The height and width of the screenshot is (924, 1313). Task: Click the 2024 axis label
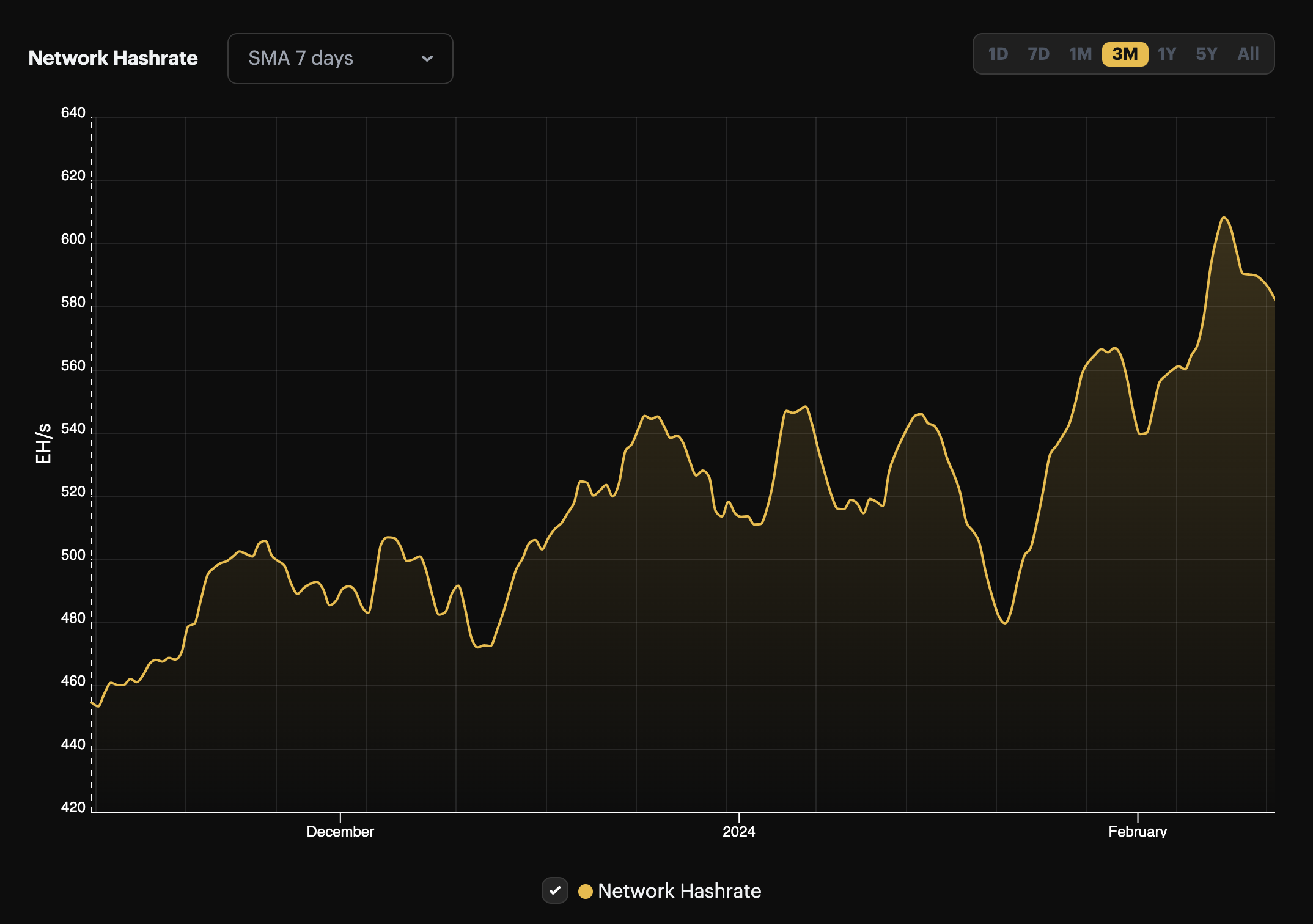click(737, 831)
